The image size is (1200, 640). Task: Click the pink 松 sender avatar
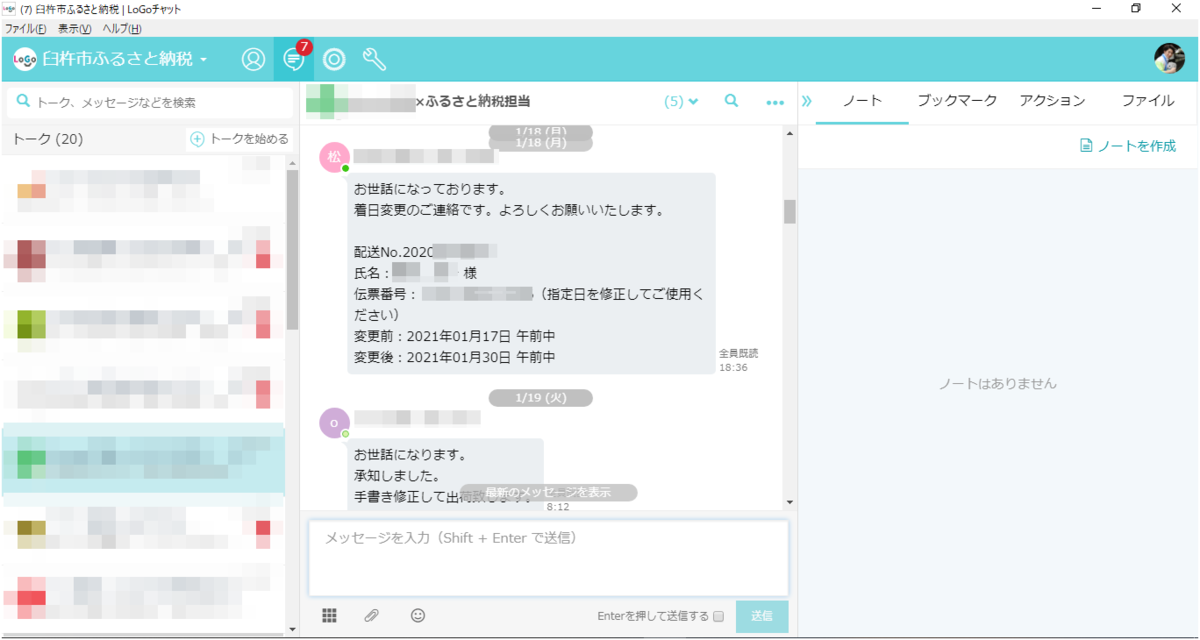click(335, 157)
